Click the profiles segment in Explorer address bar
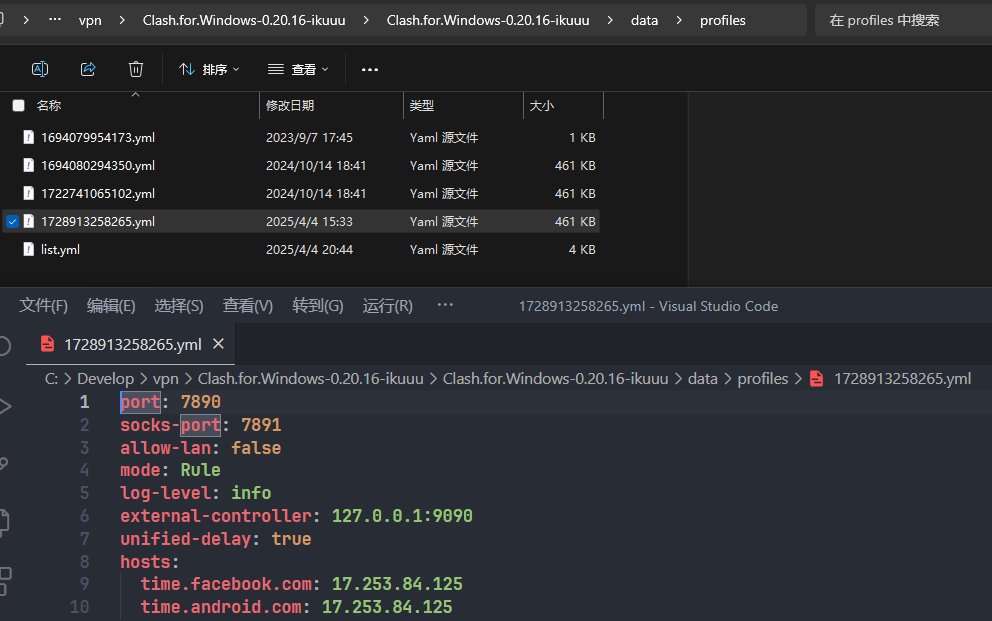Screen dimensions: 992x621 click(722, 20)
